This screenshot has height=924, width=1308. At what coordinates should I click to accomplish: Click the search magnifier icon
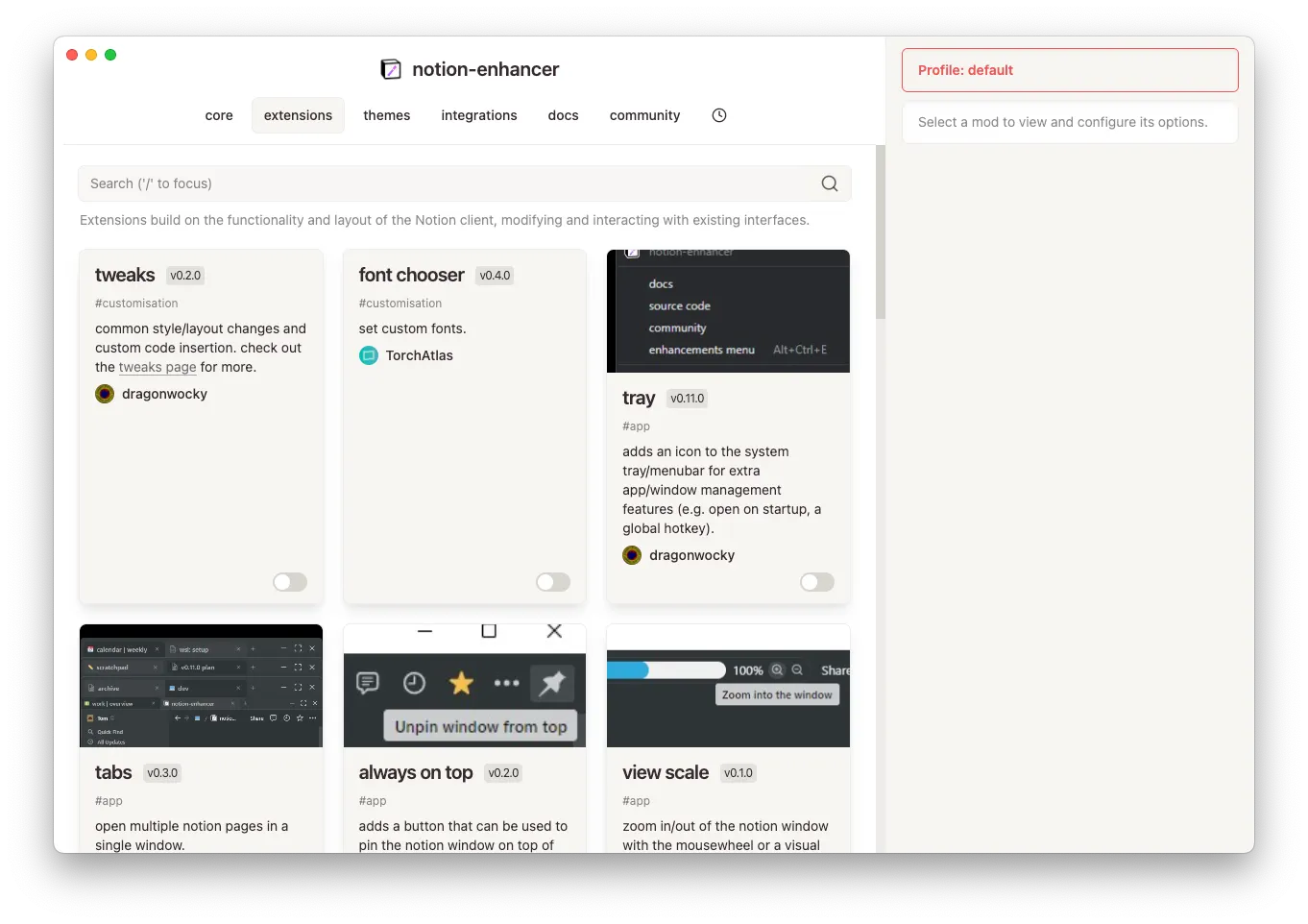tap(830, 183)
